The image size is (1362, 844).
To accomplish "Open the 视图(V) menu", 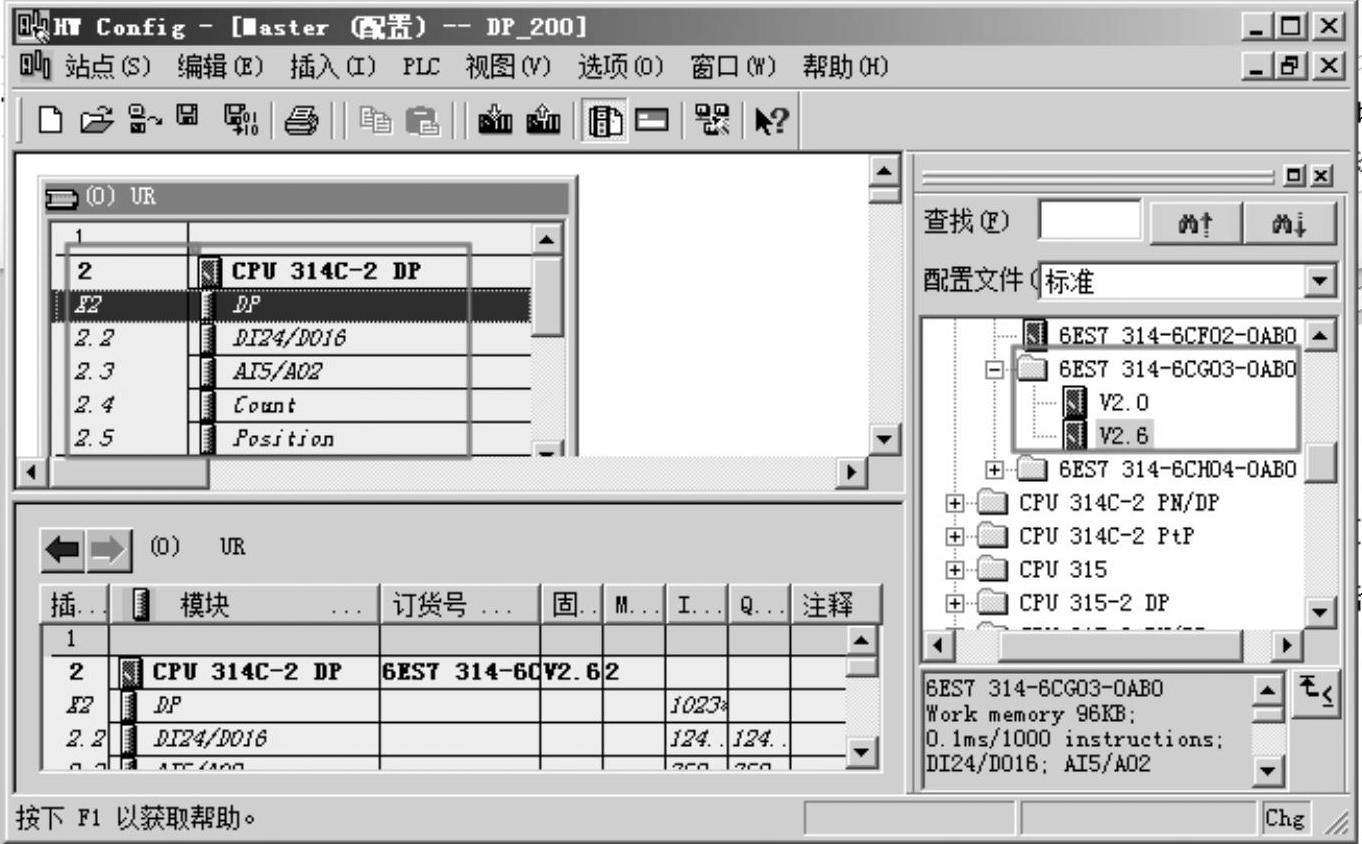I will click(508, 68).
